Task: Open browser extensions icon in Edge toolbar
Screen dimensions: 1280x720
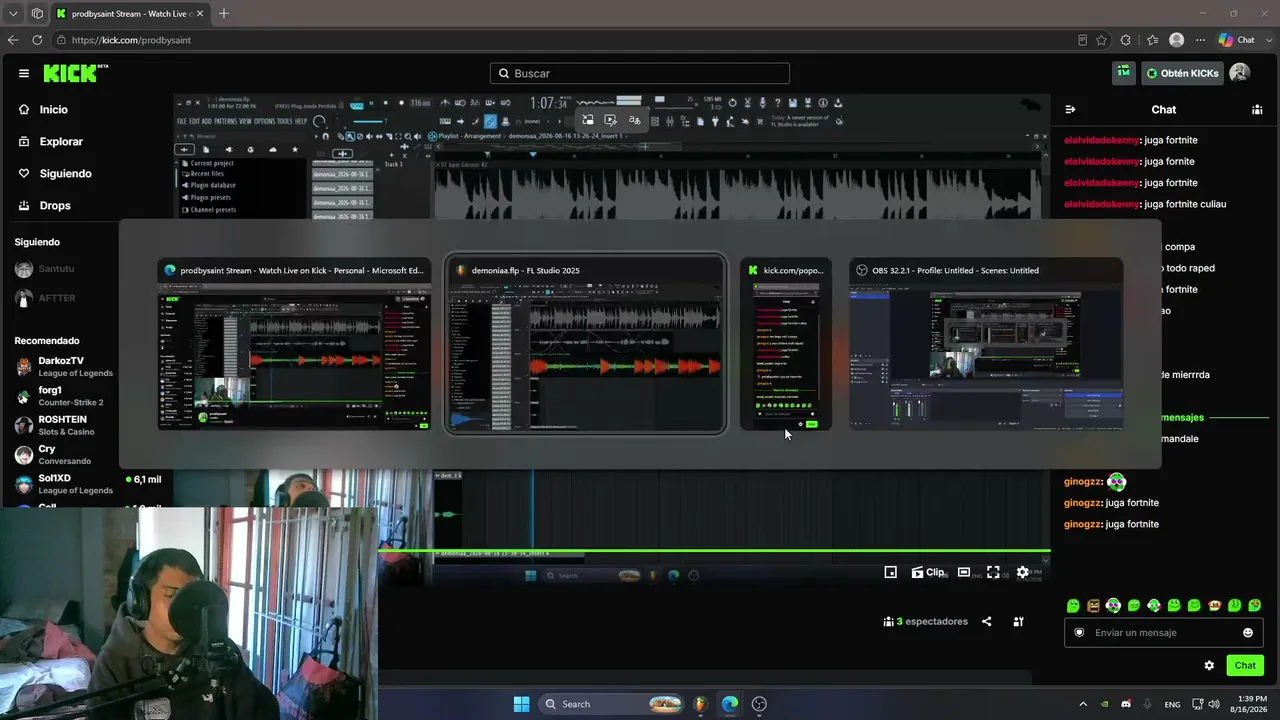Action: click(1126, 40)
